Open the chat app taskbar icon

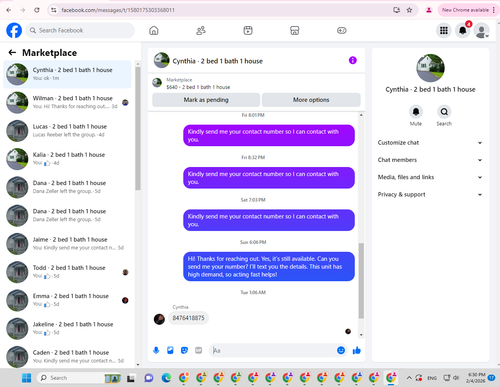(x=149, y=378)
